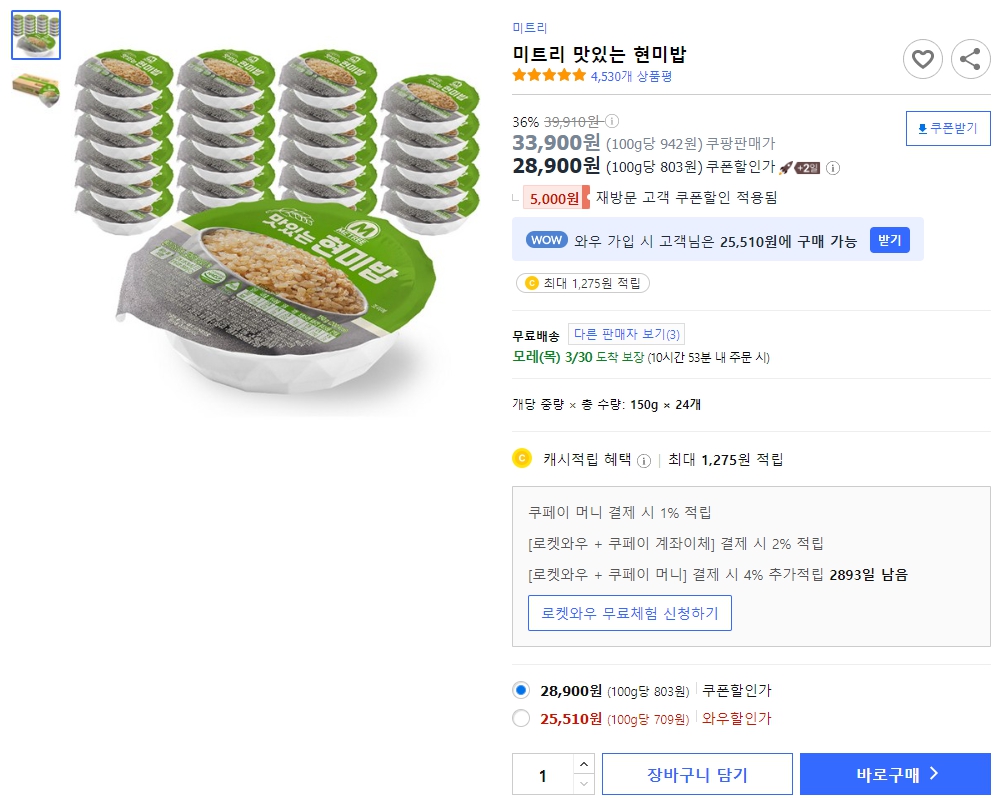
Task: Click the yellow C cash icon near 최대 1,275원 적립
Action: 531,283
